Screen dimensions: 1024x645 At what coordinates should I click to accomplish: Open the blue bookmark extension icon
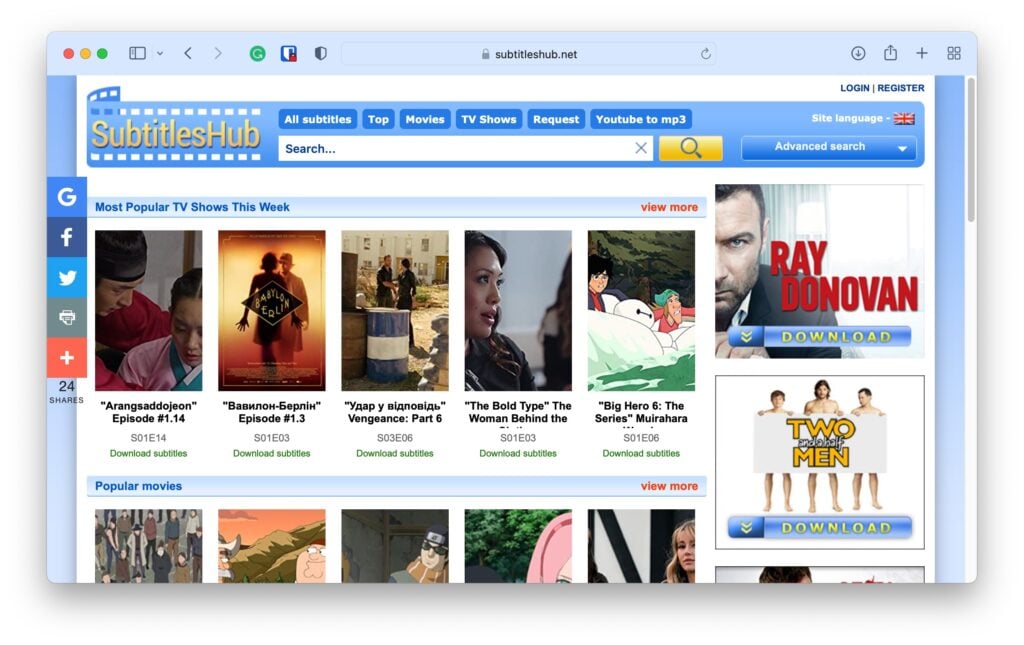[289, 54]
